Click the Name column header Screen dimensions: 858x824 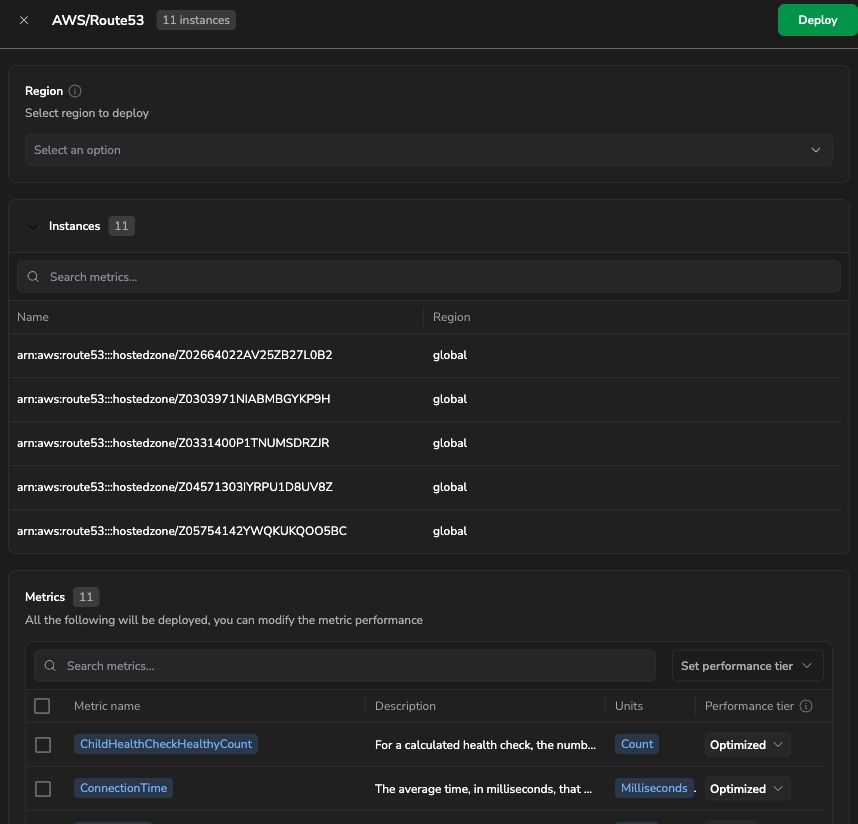pyautogui.click(x=33, y=317)
